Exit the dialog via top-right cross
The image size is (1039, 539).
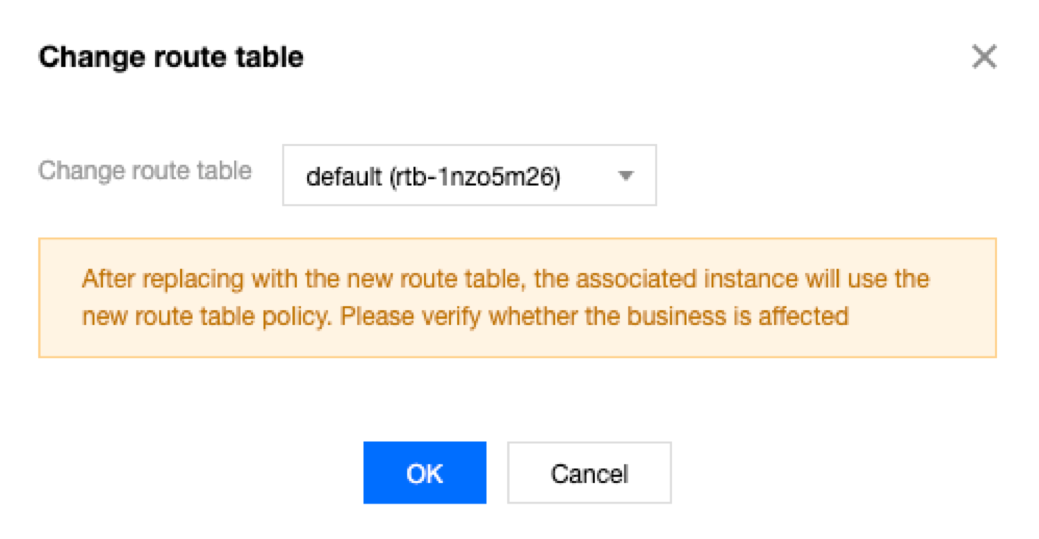(984, 56)
